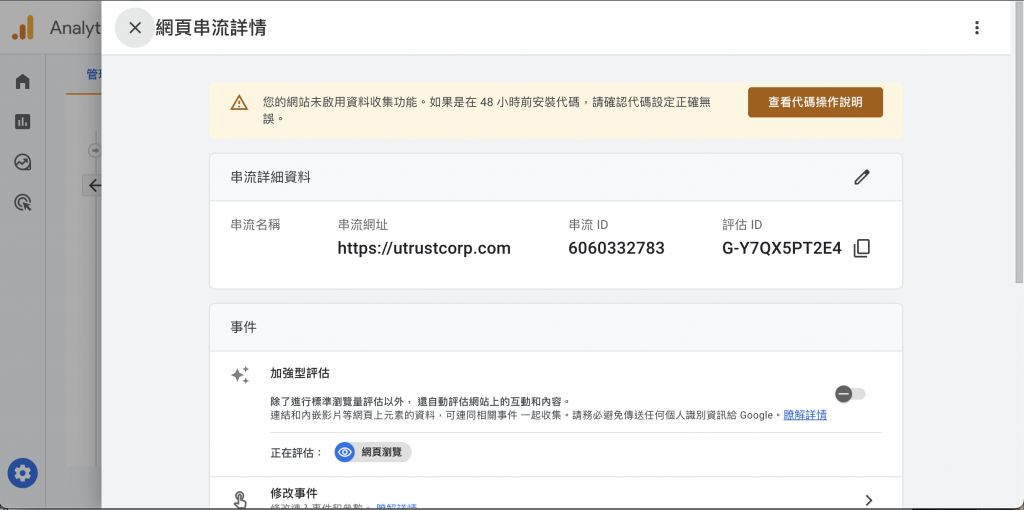
Task: Open the 瞭解詳情 link under enhanced measurement
Action: pyautogui.click(x=805, y=415)
